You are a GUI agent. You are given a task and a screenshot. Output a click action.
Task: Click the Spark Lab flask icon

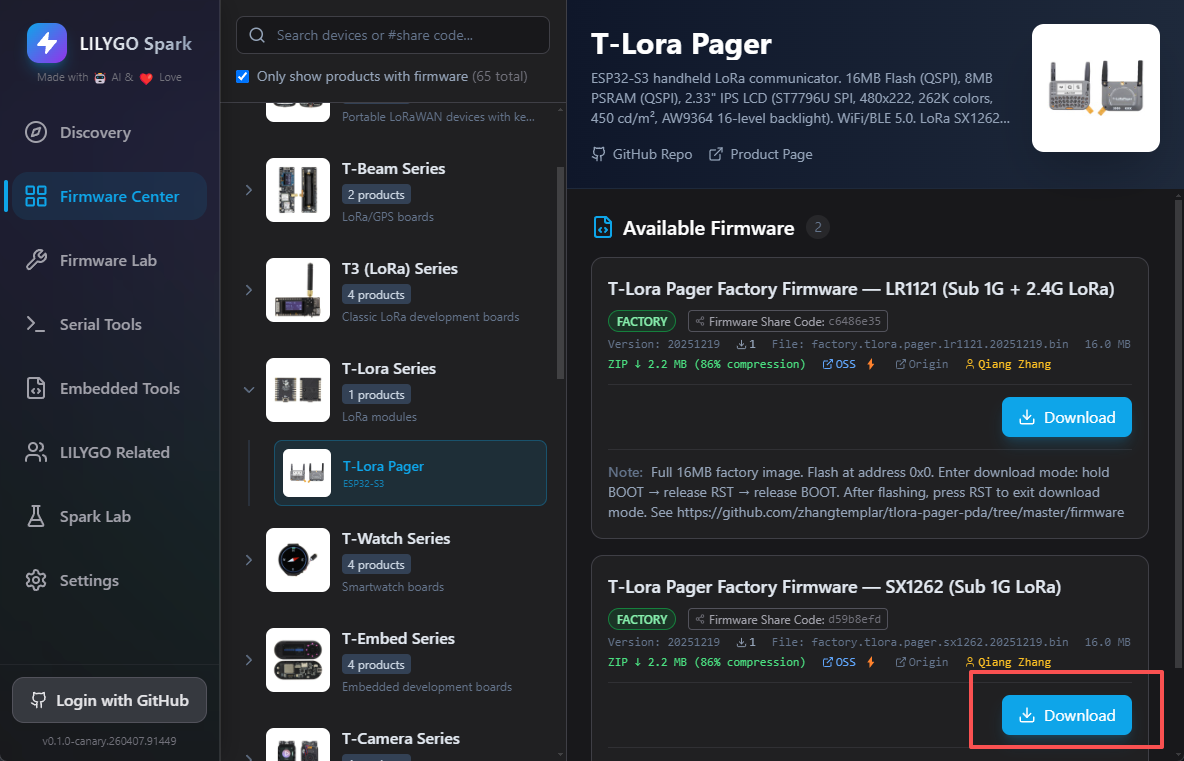pyautogui.click(x=36, y=516)
